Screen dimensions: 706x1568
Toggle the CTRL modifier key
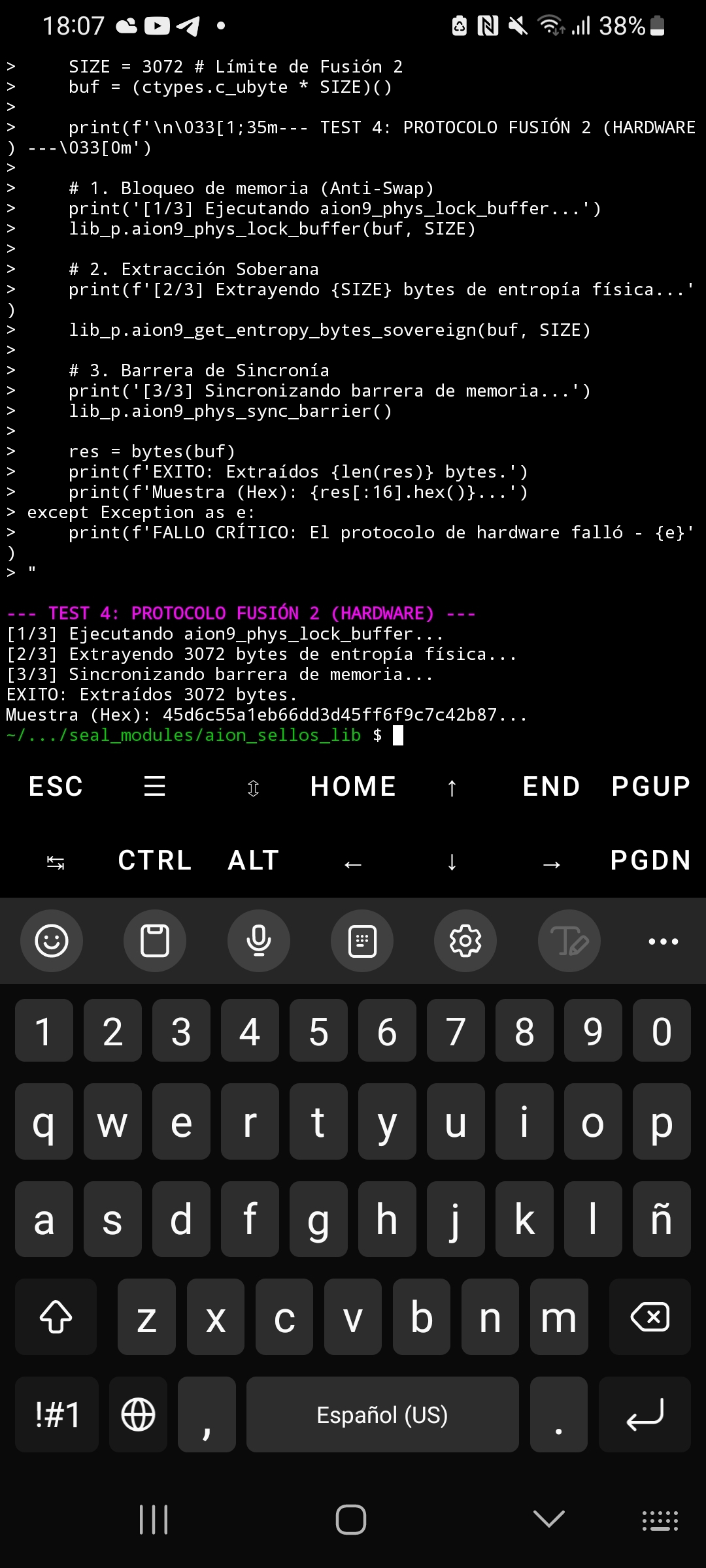click(155, 860)
